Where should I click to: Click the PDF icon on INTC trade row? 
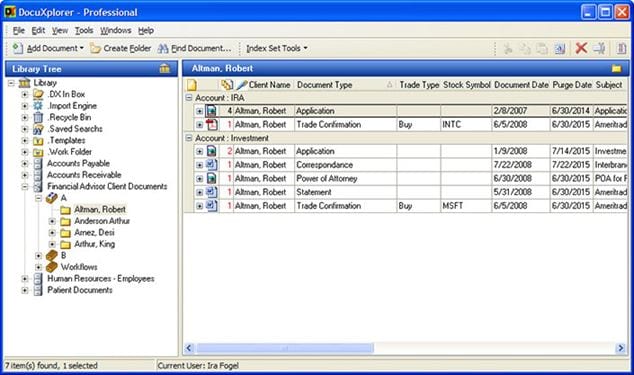tap(212, 124)
